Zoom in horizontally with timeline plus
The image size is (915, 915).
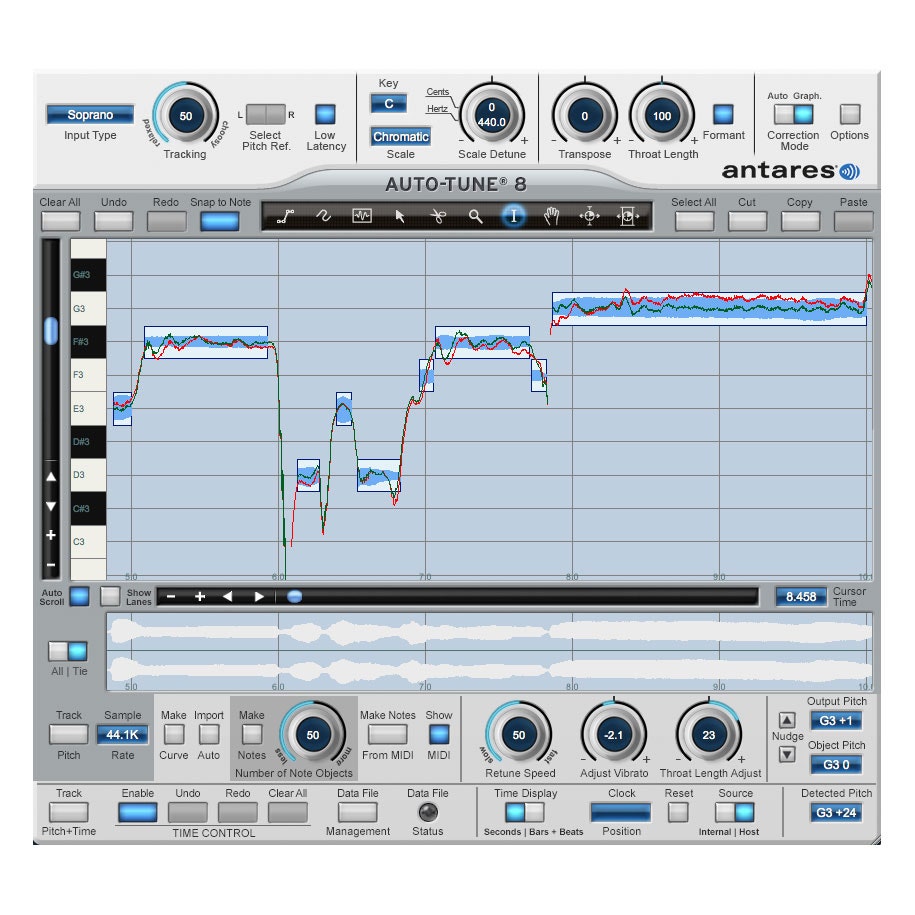click(200, 596)
